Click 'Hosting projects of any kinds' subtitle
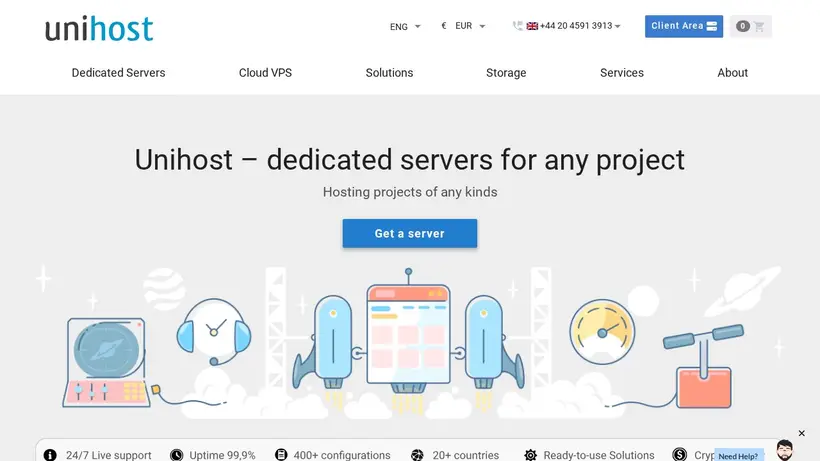 [410, 192]
